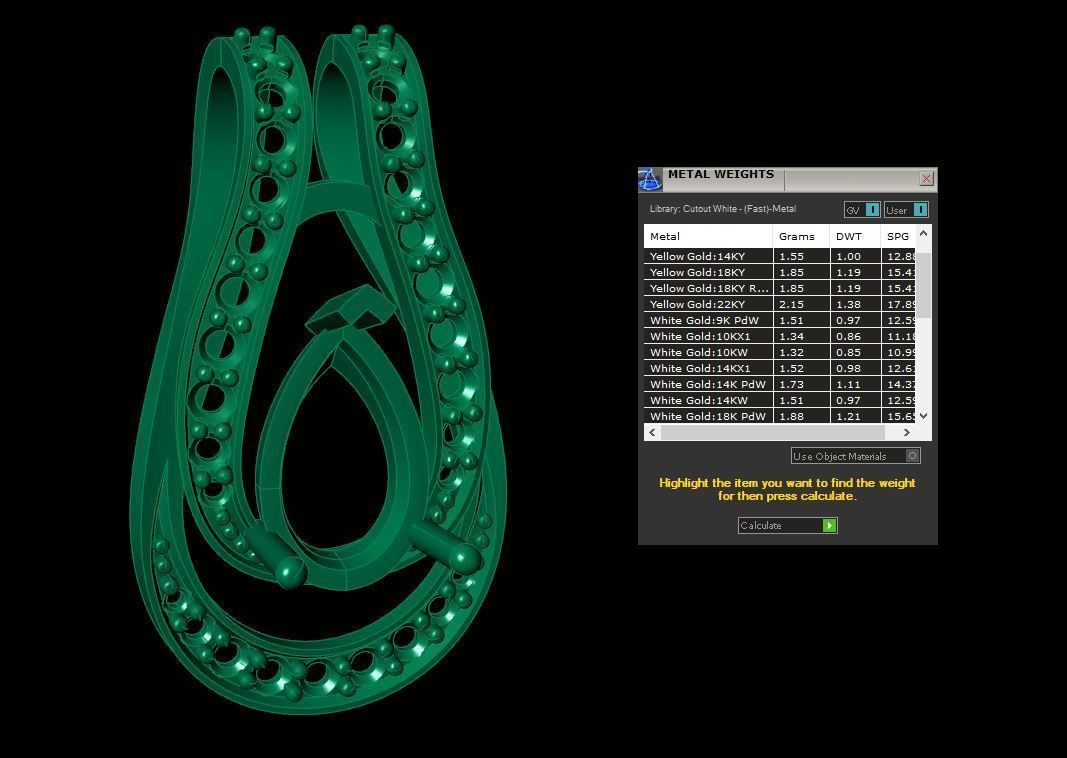Click the green pendant model in viewport
The image size is (1067, 758).
[318, 371]
